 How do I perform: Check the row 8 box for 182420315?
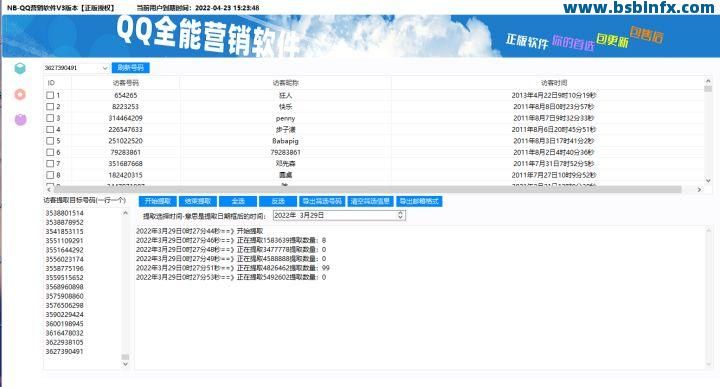50,175
